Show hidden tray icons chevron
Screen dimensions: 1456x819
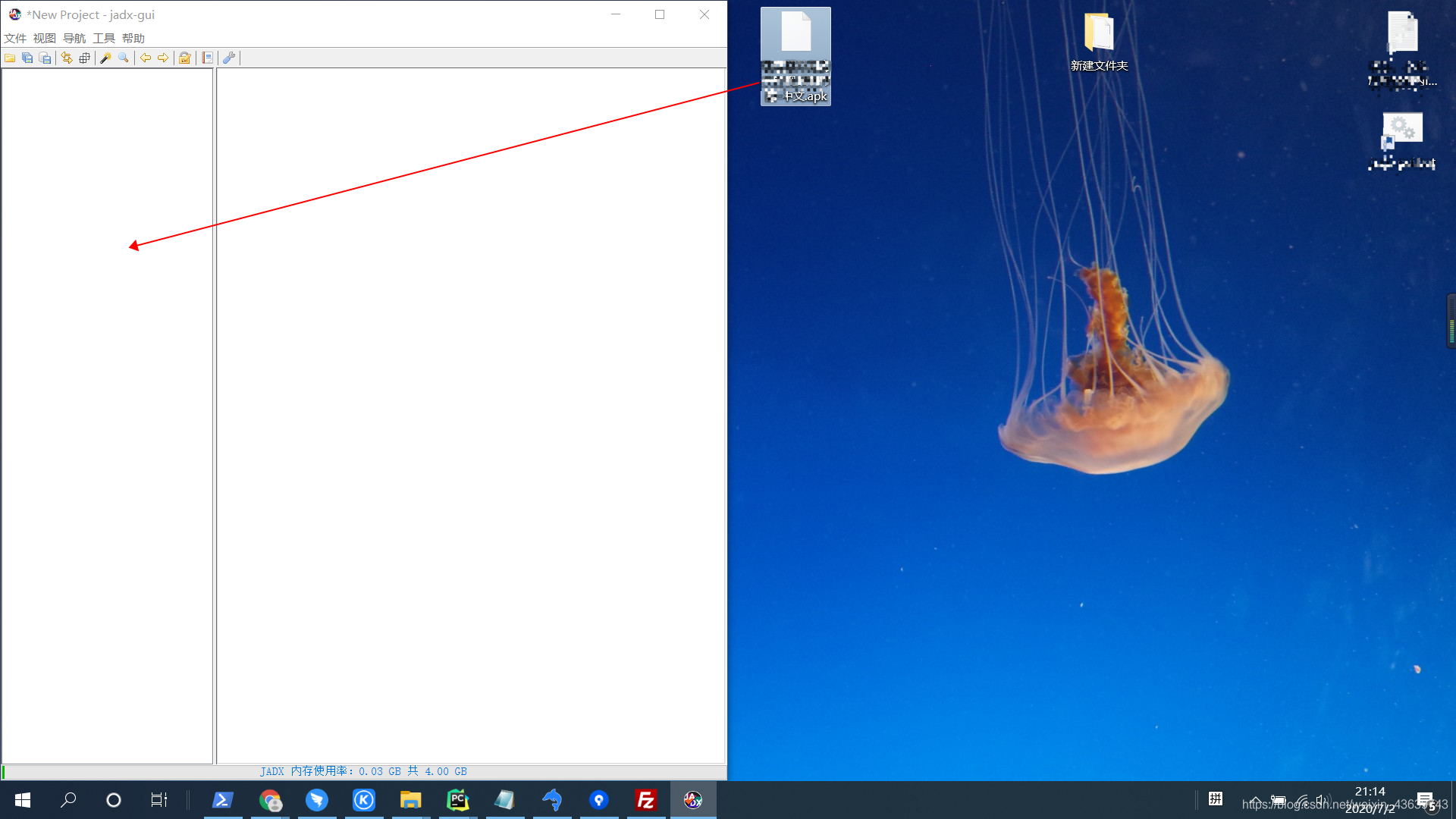click(x=1256, y=801)
